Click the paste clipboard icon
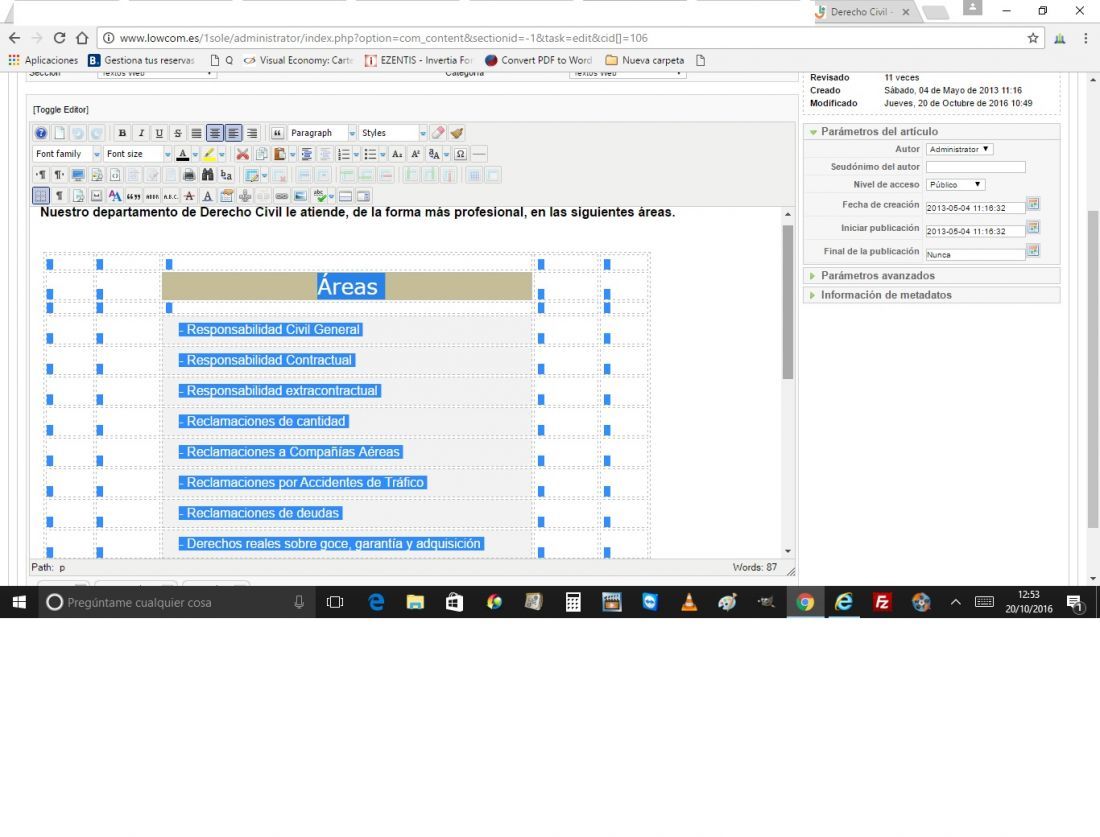This screenshot has width=1100, height=837. [279, 154]
